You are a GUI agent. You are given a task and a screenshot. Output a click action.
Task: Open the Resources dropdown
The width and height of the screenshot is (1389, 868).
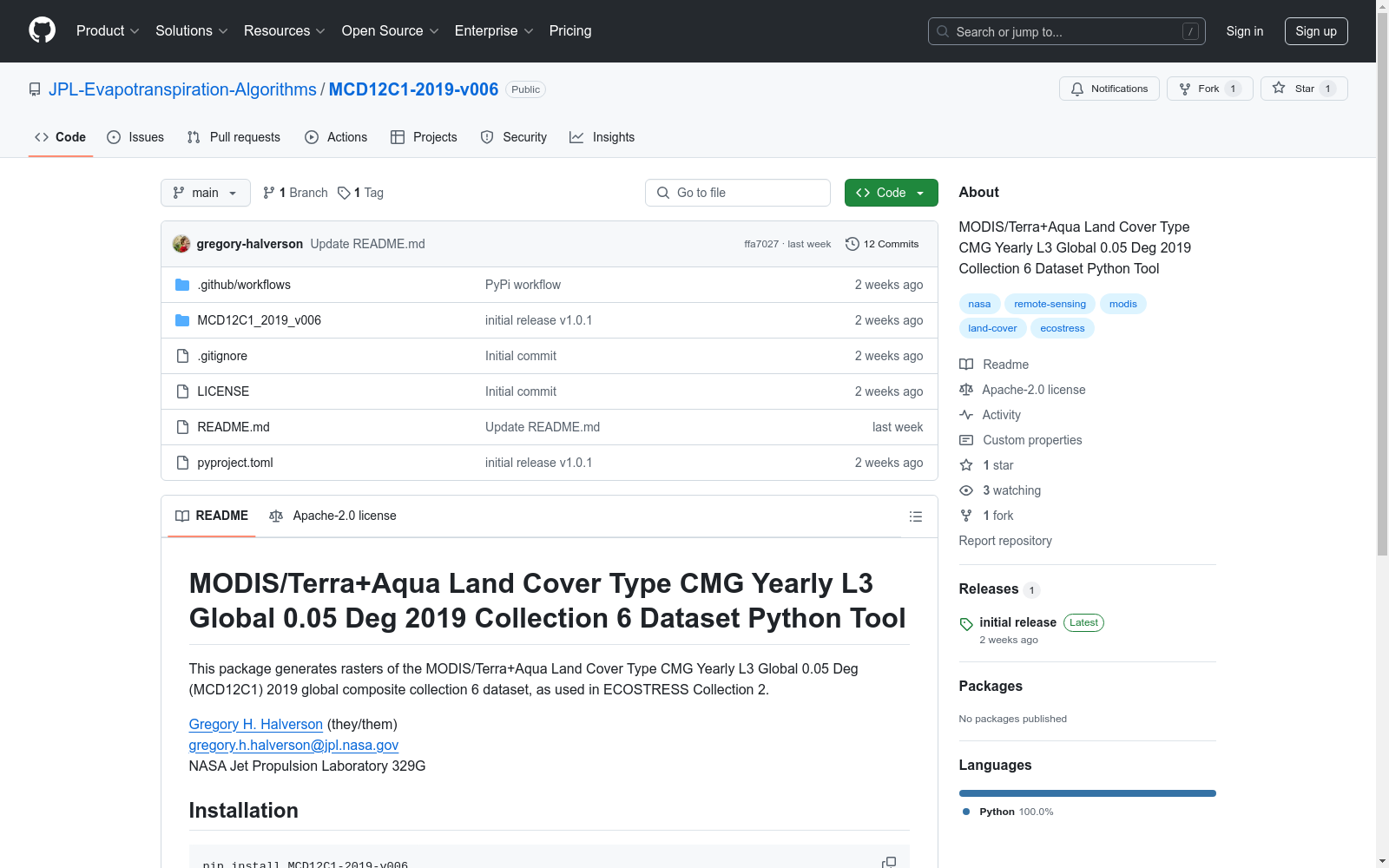pyautogui.click(x=285, y=30)
